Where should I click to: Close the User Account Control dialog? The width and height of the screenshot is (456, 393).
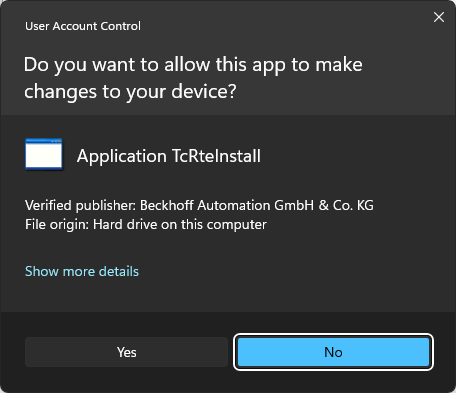[439, 17]
